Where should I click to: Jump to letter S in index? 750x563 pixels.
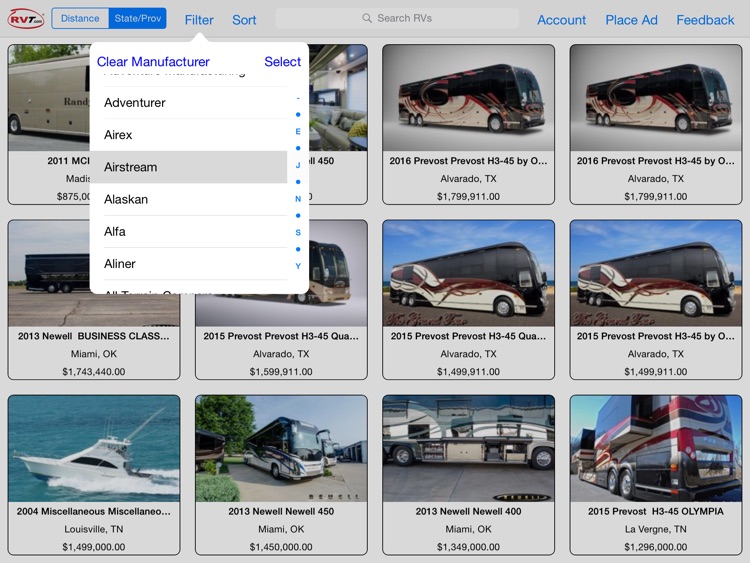[298, 232]
